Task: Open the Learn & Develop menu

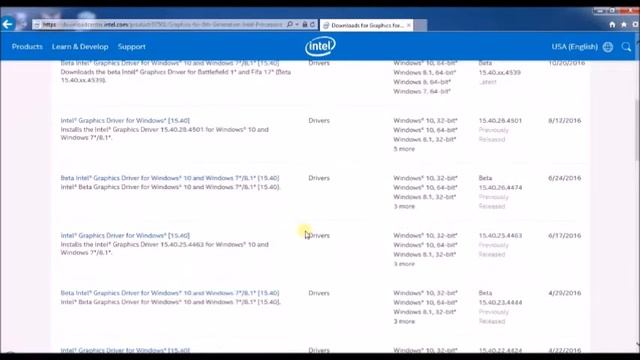Action: click(80, 47)
